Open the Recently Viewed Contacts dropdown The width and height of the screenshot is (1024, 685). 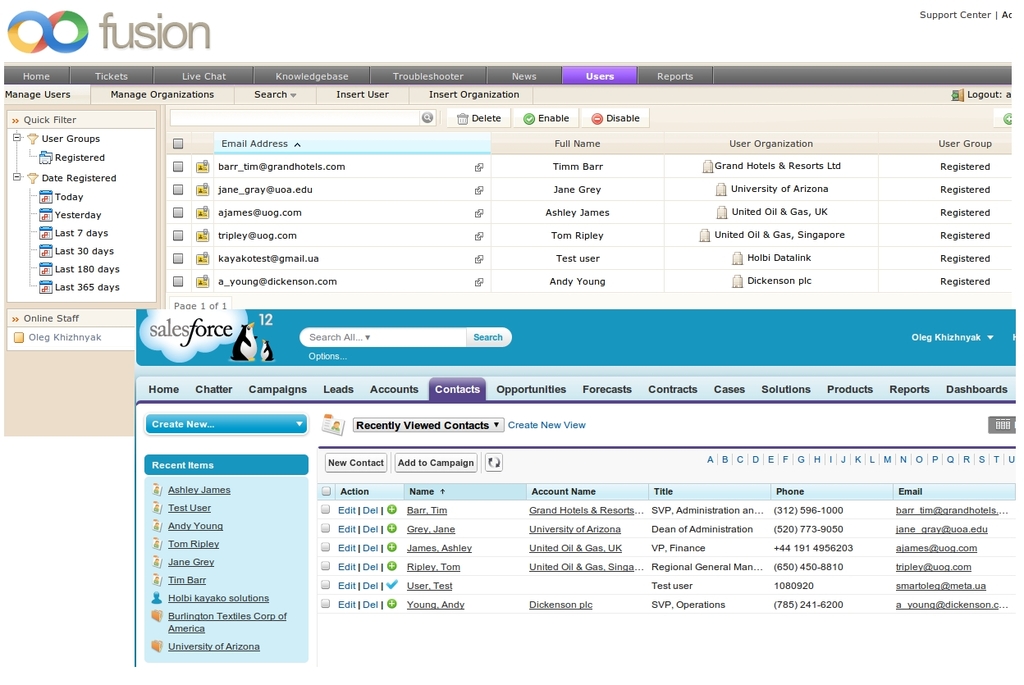click(428, 425)
